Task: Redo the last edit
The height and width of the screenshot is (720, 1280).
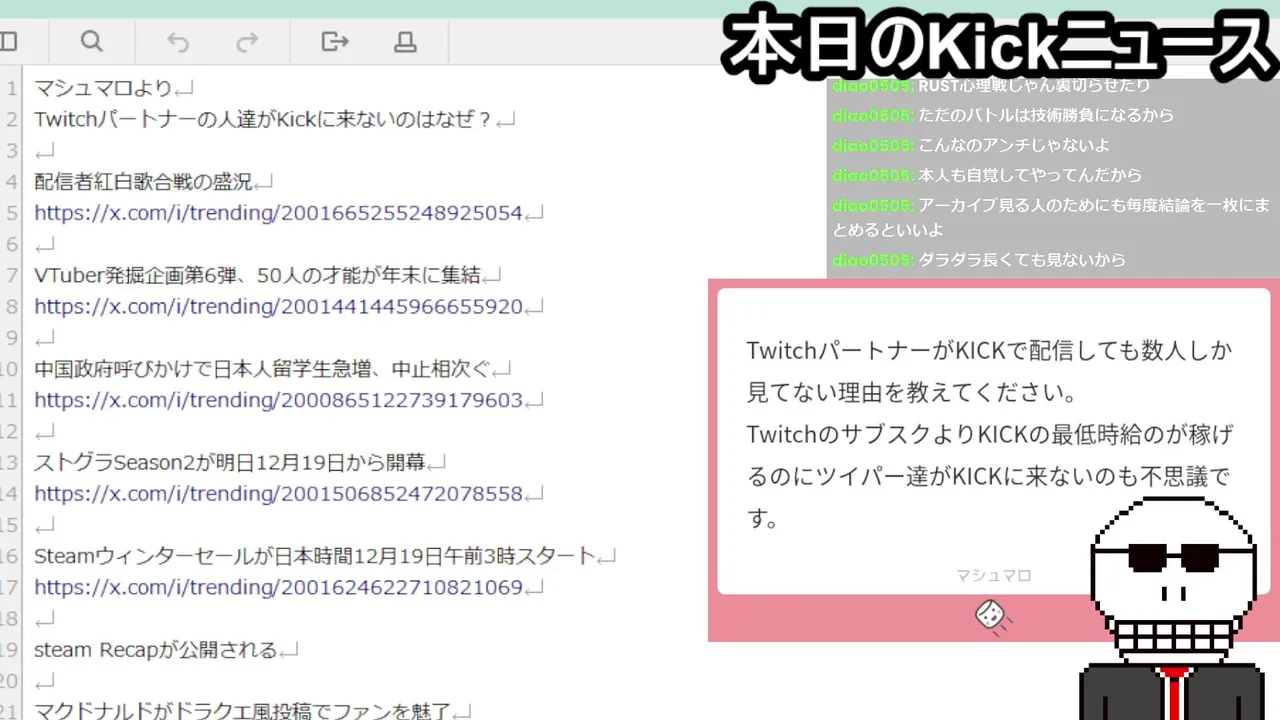Action: pos(247,41)
